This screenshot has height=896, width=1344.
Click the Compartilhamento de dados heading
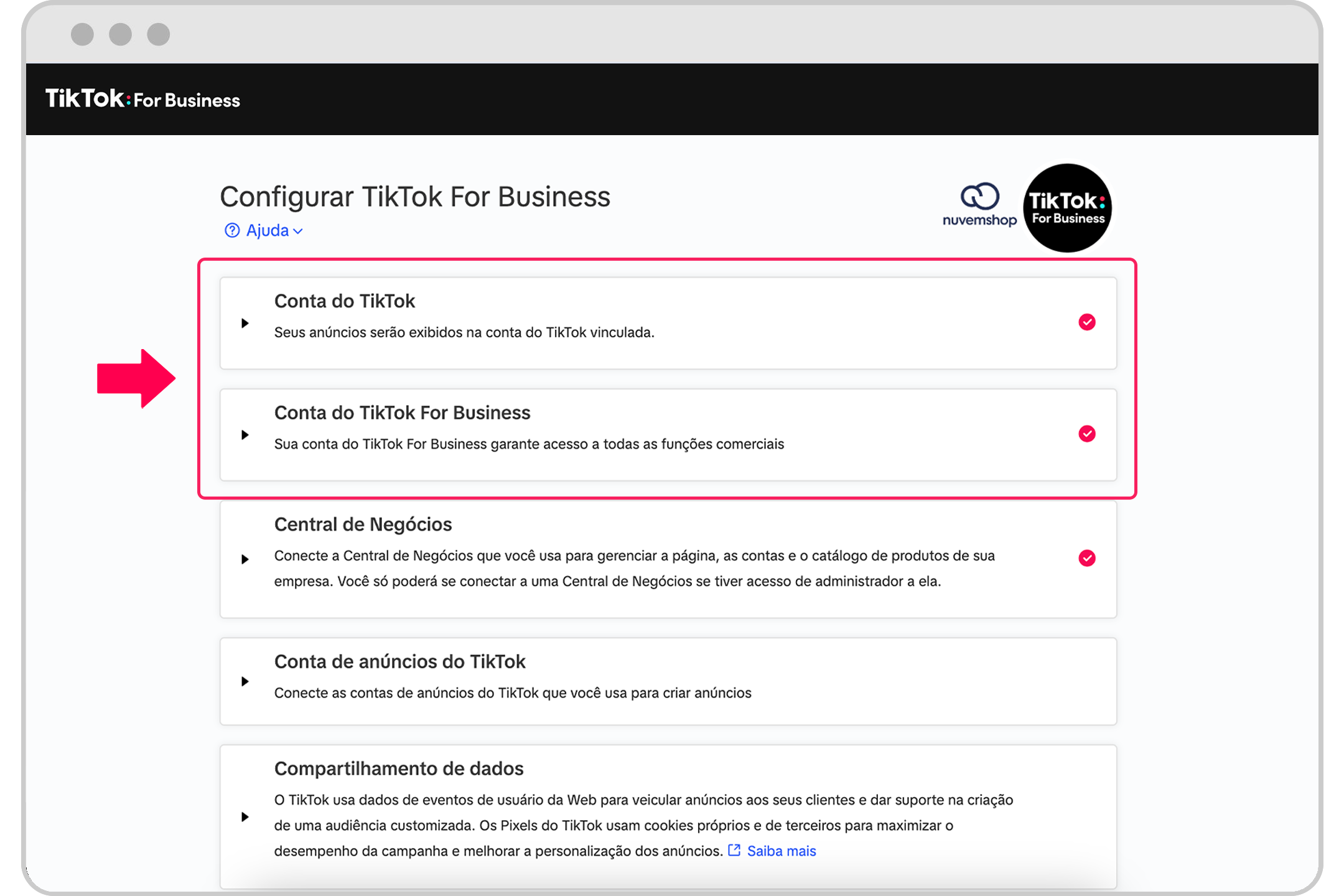pyautogui.click(x=399, y=768)
